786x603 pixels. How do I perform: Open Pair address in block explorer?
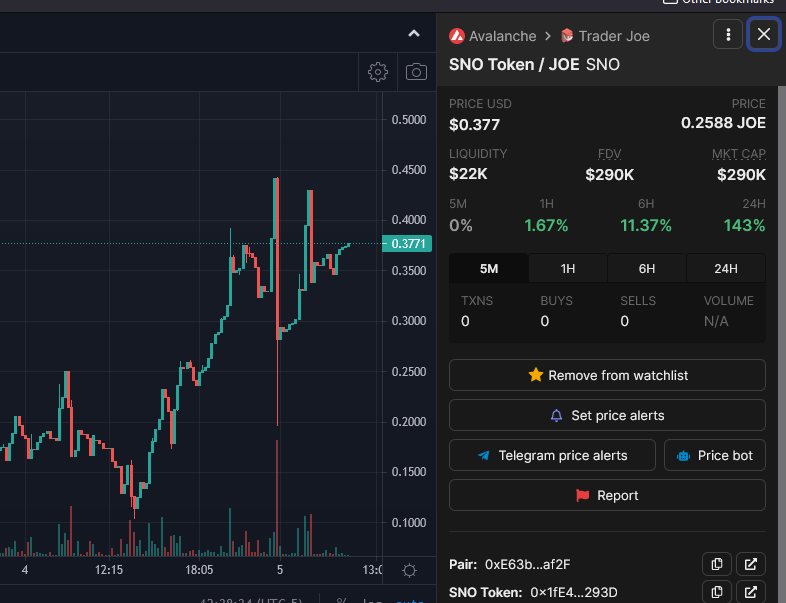coord(750,564)
